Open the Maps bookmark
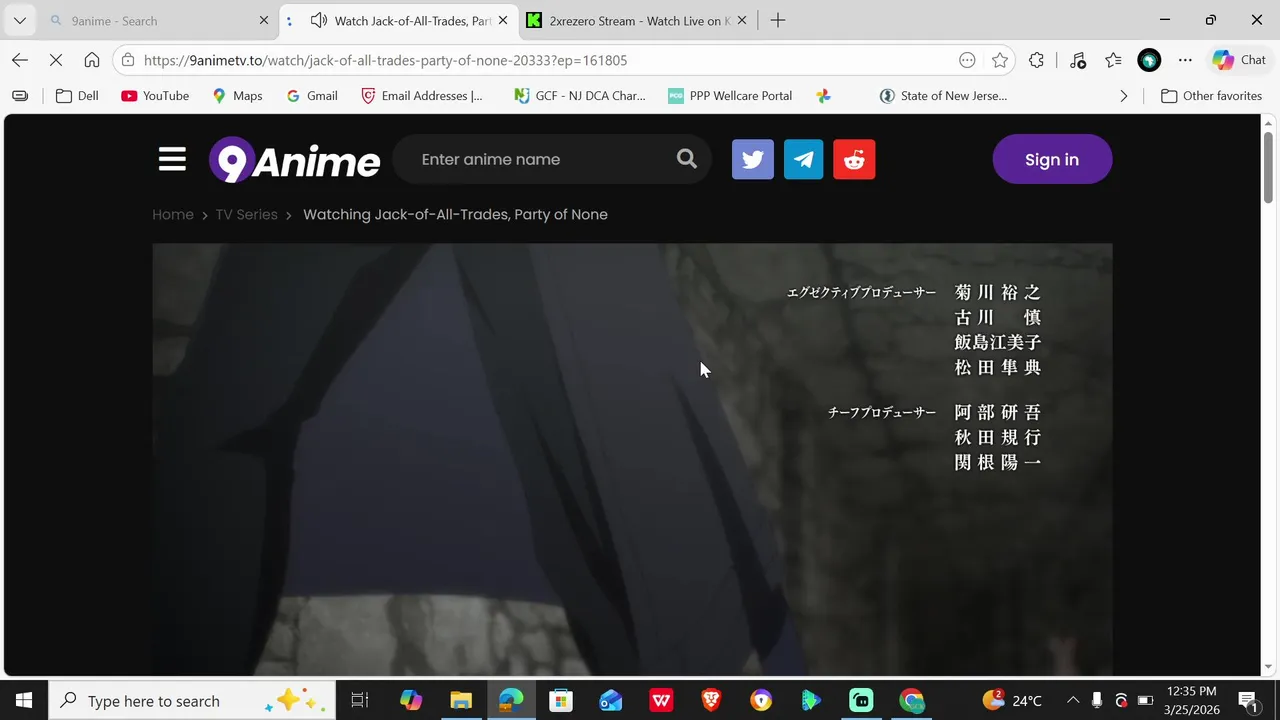Image resolution: width=1280 pixels, height=720 pixels. pos(237,96)
